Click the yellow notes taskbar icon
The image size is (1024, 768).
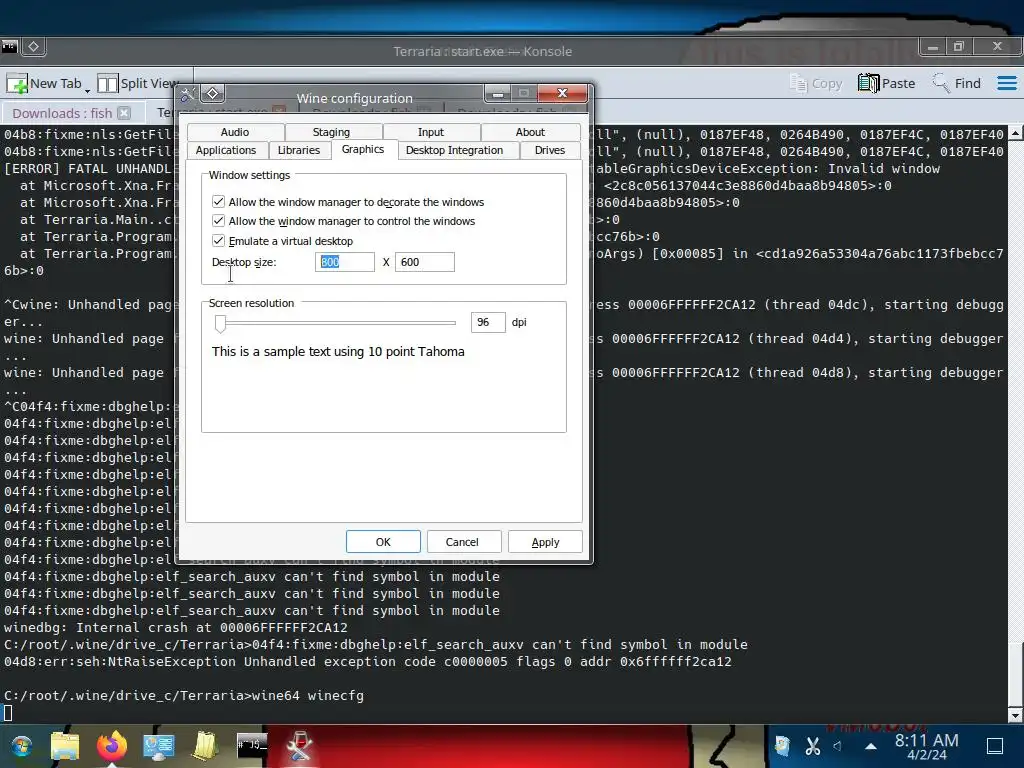[205, 745]
